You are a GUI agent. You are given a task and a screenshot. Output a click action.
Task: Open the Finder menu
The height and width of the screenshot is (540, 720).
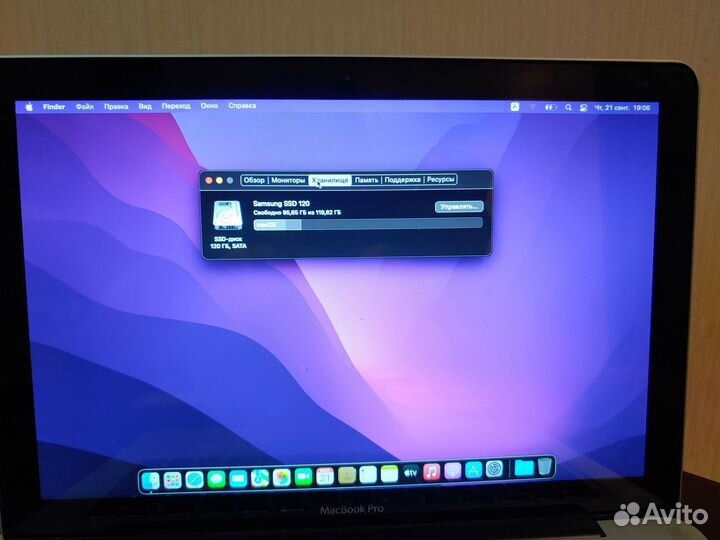pyautogui.click(x=54, y=107)
